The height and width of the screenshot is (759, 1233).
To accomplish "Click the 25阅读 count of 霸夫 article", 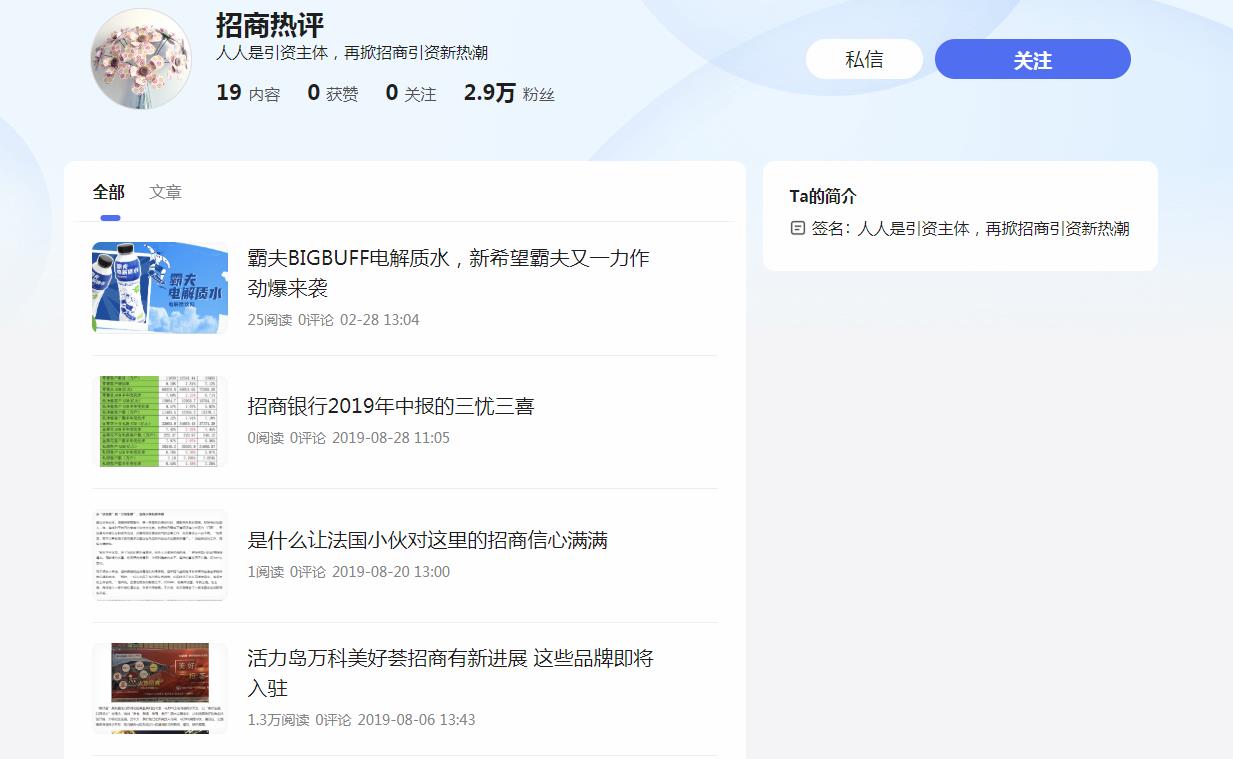I will [x=270, y=320].
